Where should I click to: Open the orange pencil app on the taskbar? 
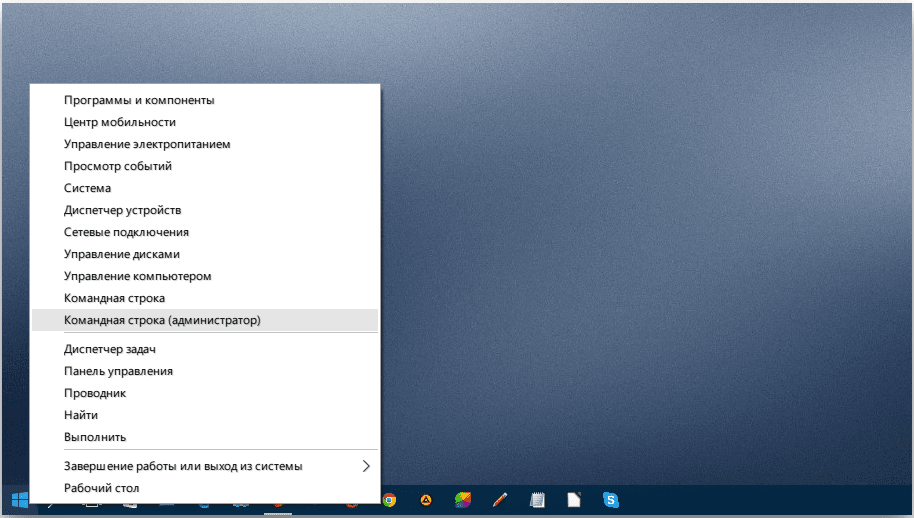(500, 500)
